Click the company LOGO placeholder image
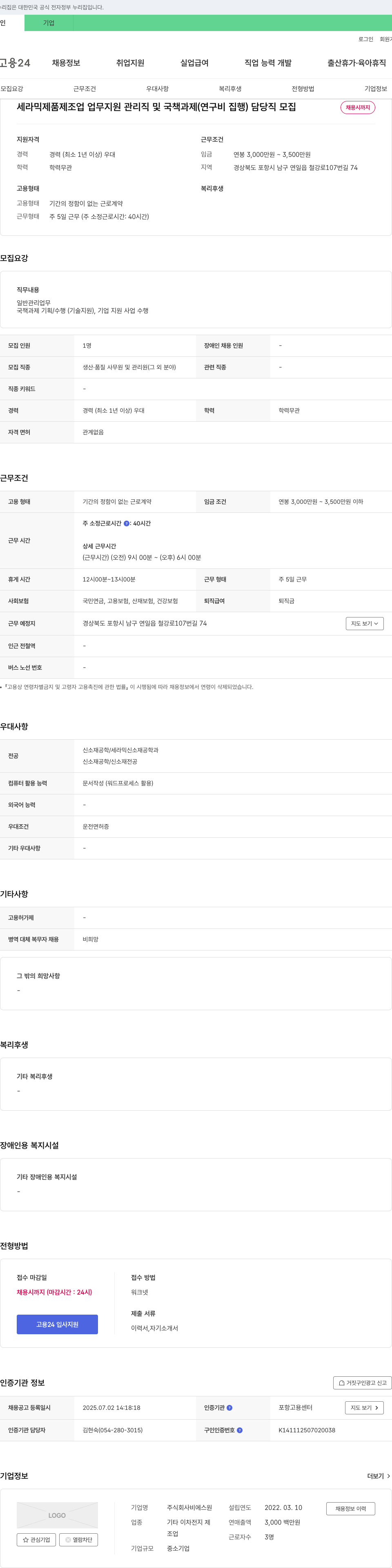The height and width of the screenshot is (1568, 392). click(57, 1515)
